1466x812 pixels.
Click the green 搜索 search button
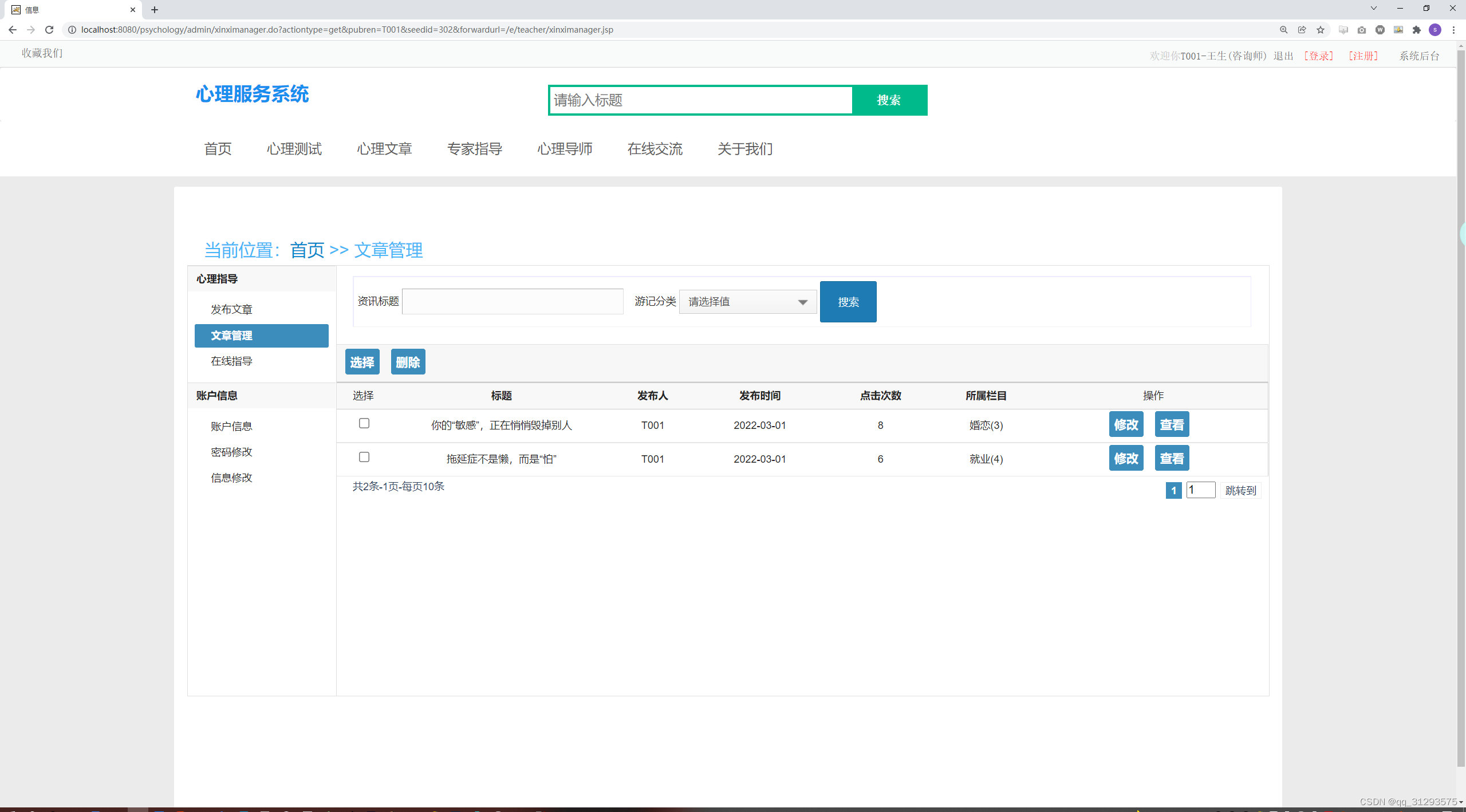click(x=888, y=100)
